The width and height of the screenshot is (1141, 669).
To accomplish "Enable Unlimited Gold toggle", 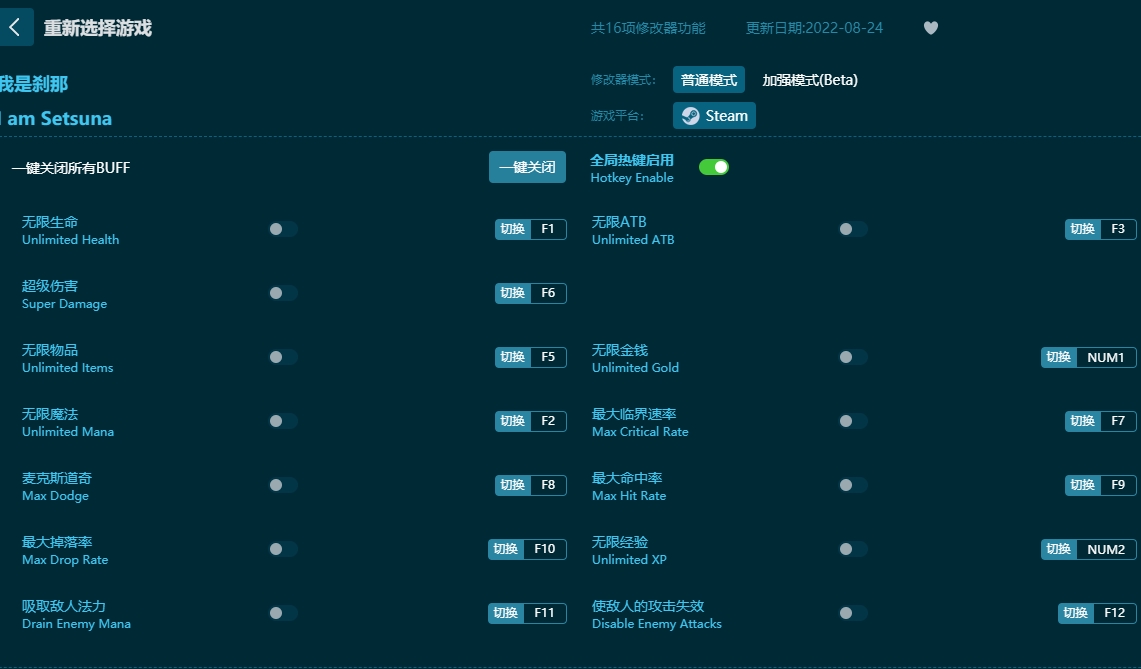I will pyautogui.click(x=853, y=357).
